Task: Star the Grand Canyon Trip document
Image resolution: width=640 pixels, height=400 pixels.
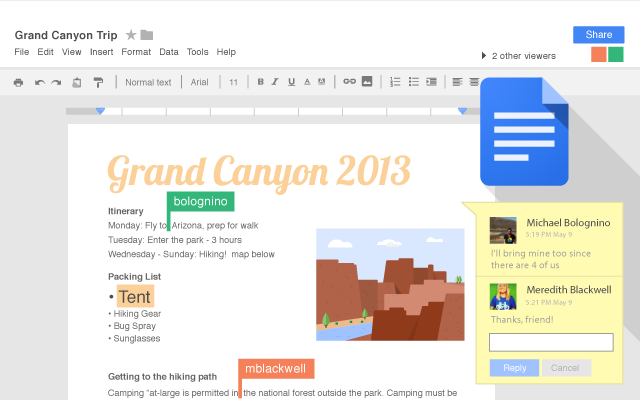Action: coord(131,35)
